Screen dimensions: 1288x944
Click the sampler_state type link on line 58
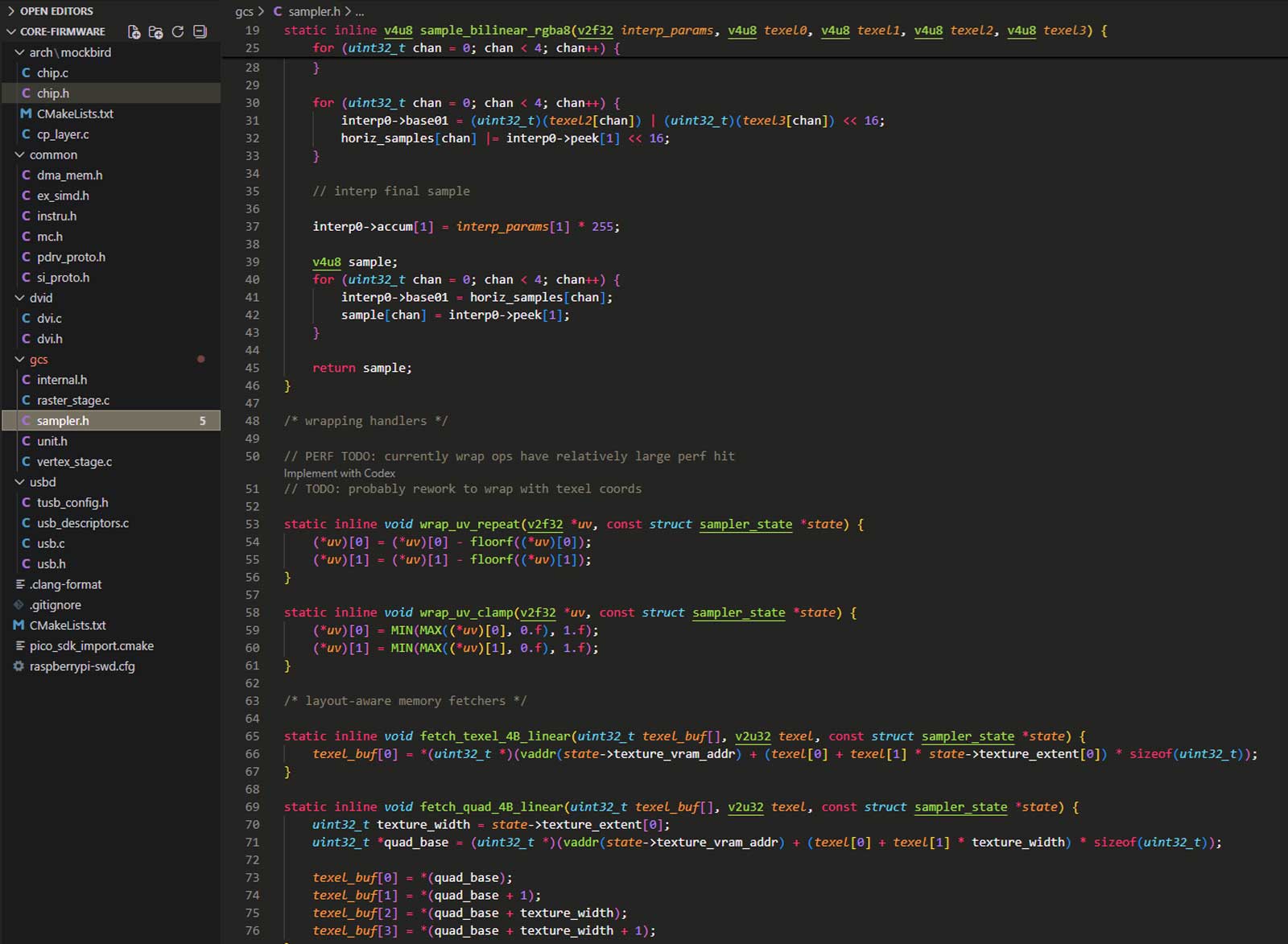point(738,612)
